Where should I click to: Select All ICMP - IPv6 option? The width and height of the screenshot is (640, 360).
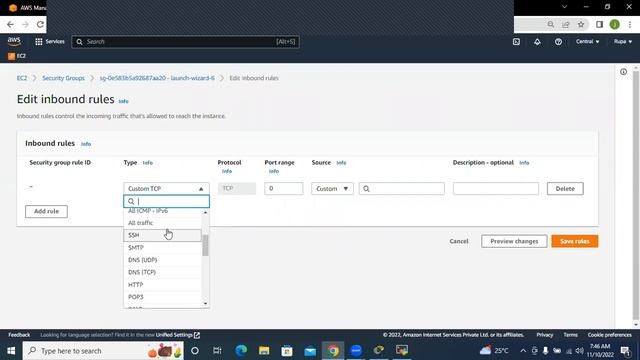tap(162, 211)
